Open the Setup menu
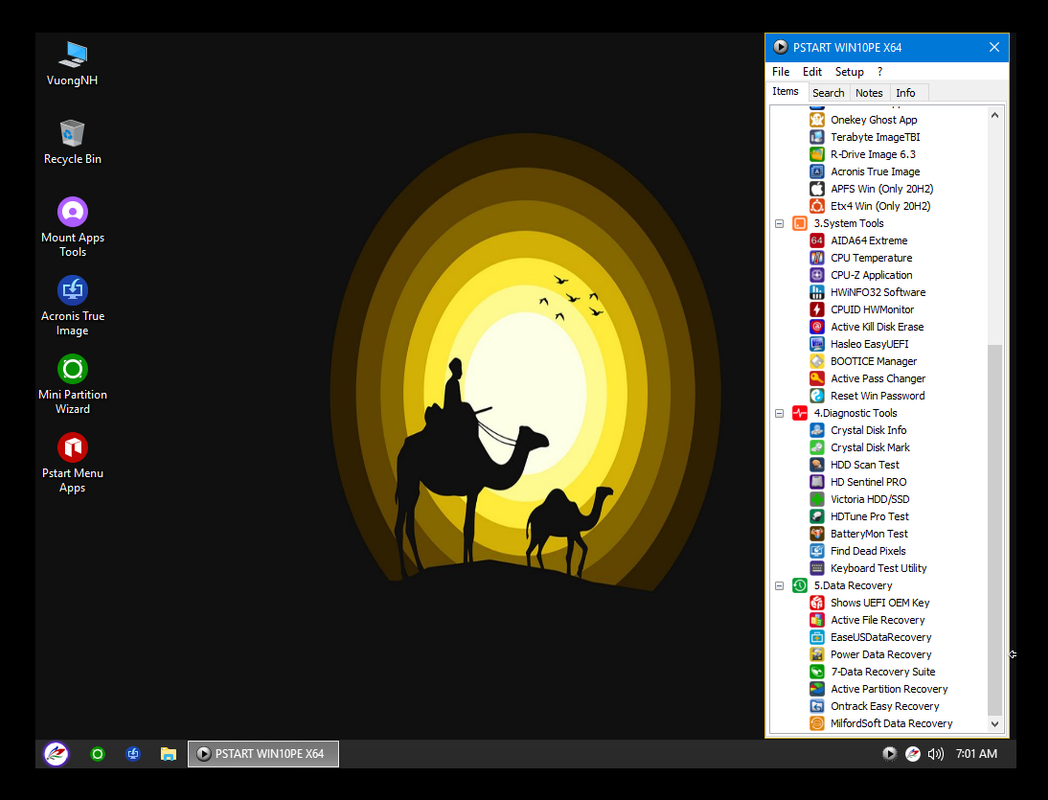Viewport: 1048px width, 800px height. point(849,72)
